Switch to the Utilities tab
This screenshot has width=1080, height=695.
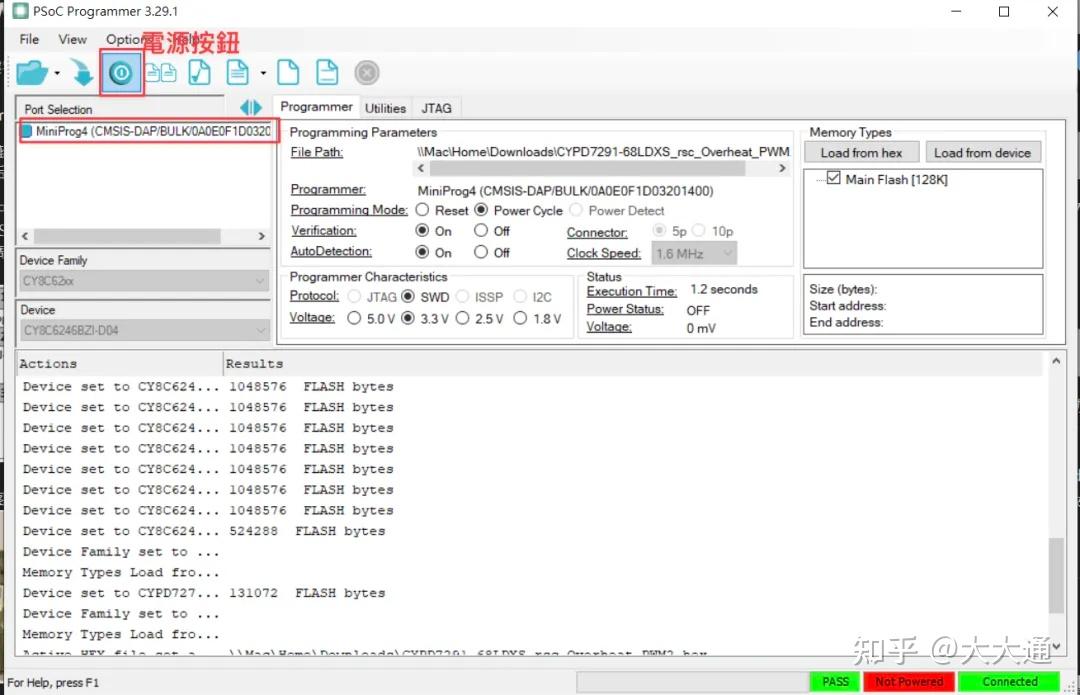click(x=386, y=107)
